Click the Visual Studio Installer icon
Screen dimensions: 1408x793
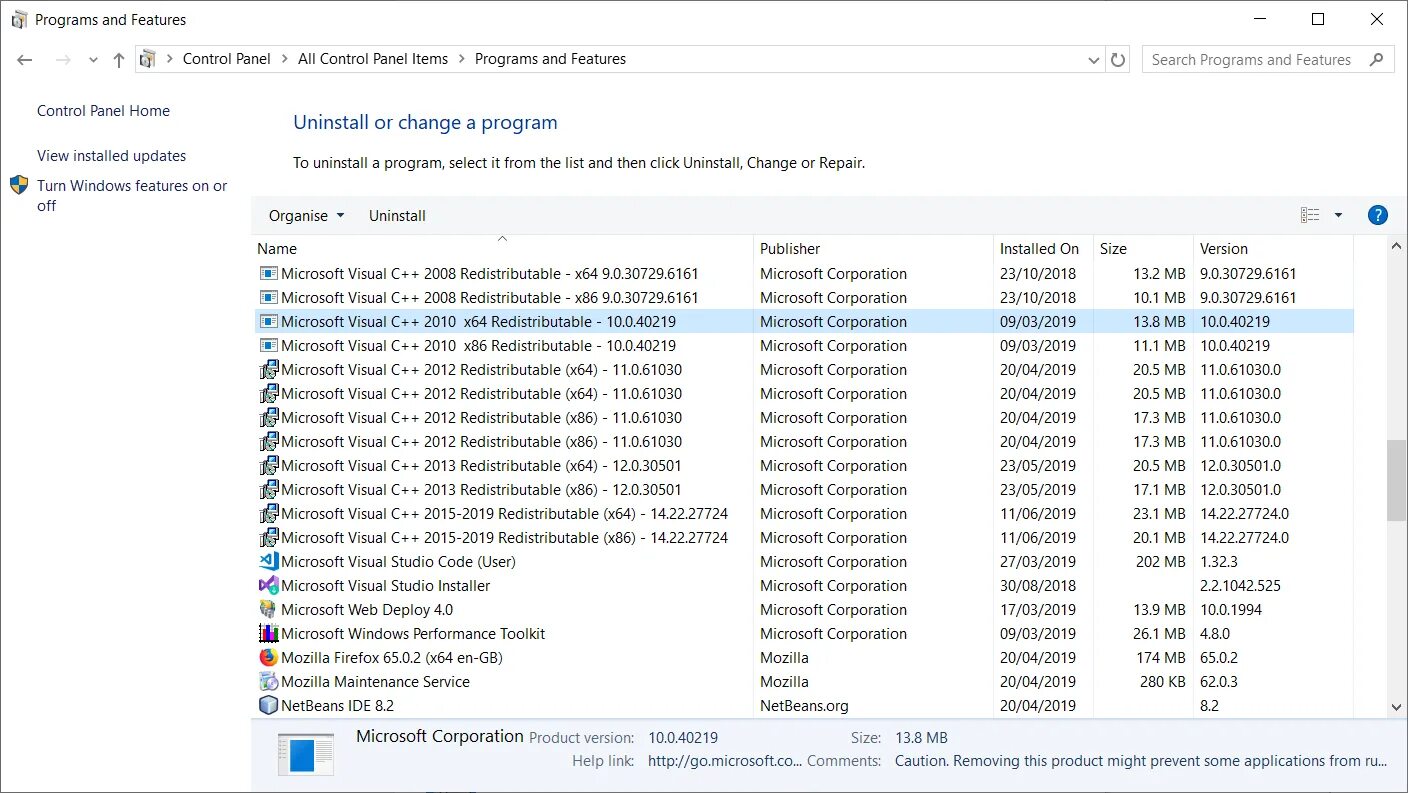[x=268, y=586]
